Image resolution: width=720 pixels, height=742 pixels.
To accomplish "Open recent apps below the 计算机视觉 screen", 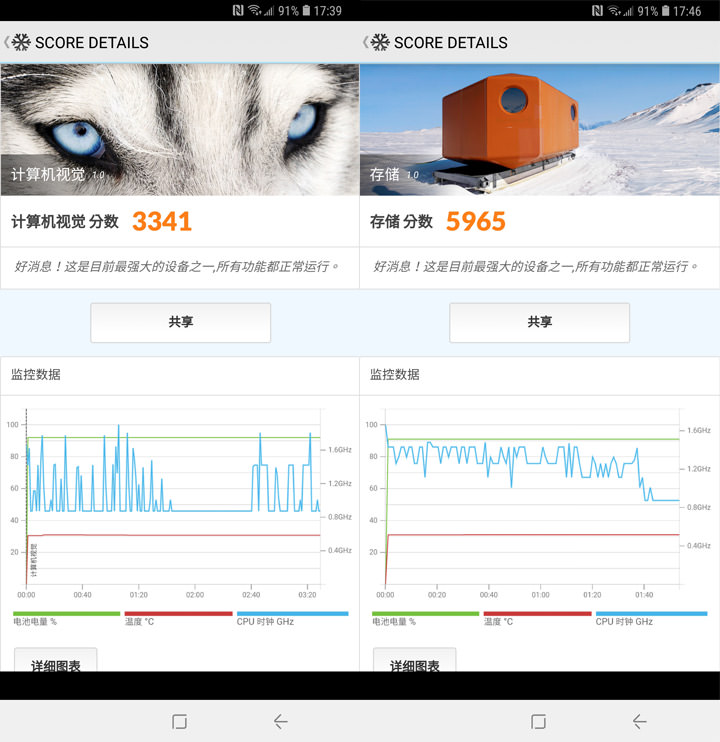I will click(180, 721).
